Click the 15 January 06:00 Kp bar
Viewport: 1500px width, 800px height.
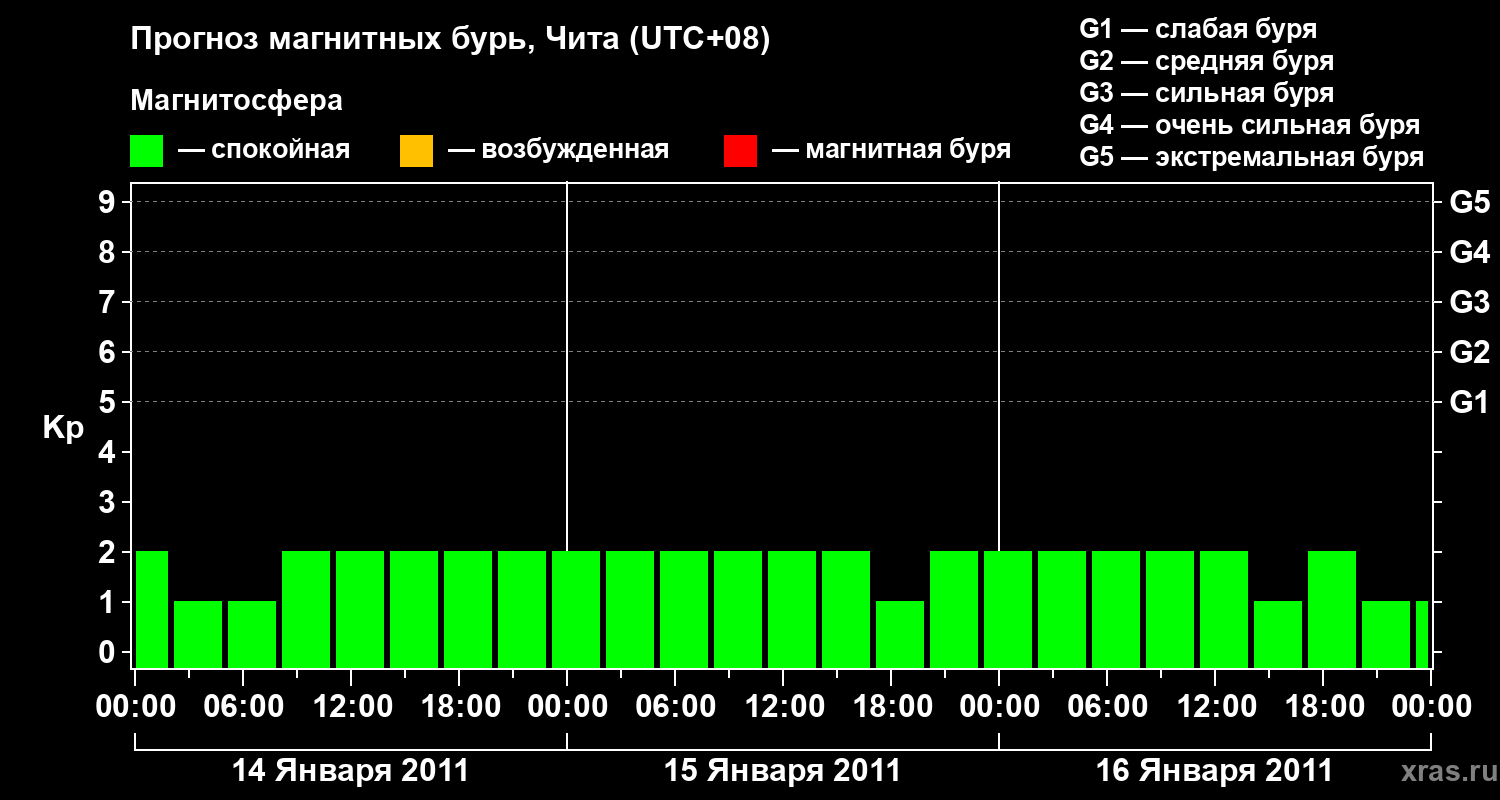684,609
